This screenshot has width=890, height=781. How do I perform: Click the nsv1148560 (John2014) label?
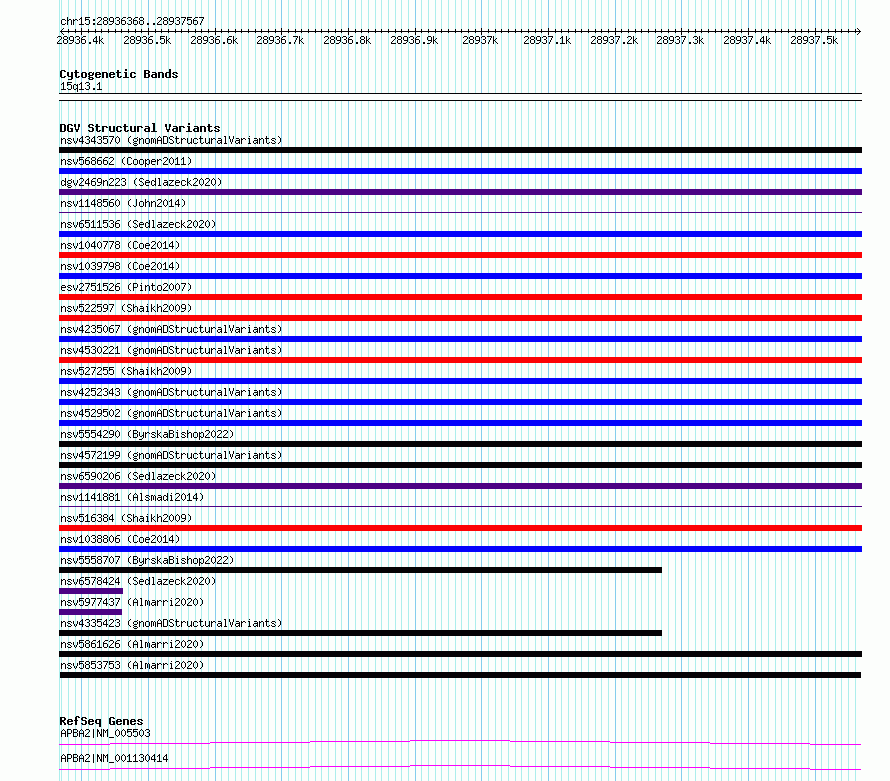coord(123,203)
